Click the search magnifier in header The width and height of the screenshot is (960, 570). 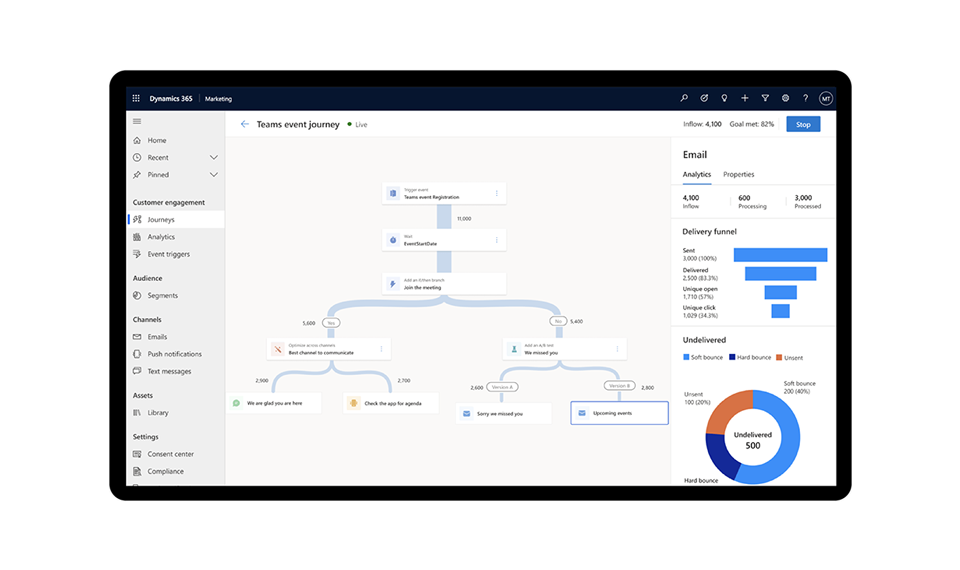pyautogui.click(x=684, y=99)
